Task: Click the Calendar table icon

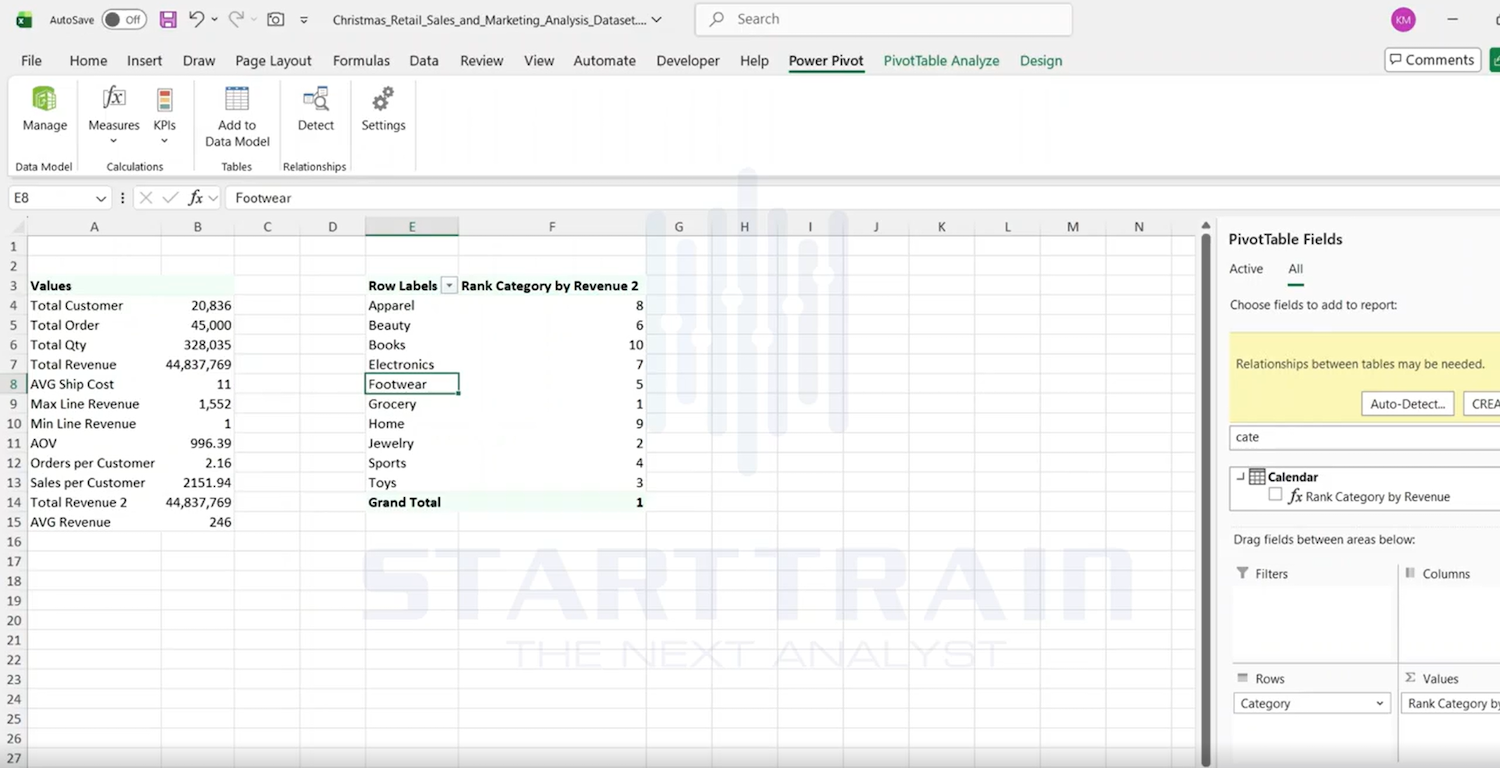Action: 1257,477
